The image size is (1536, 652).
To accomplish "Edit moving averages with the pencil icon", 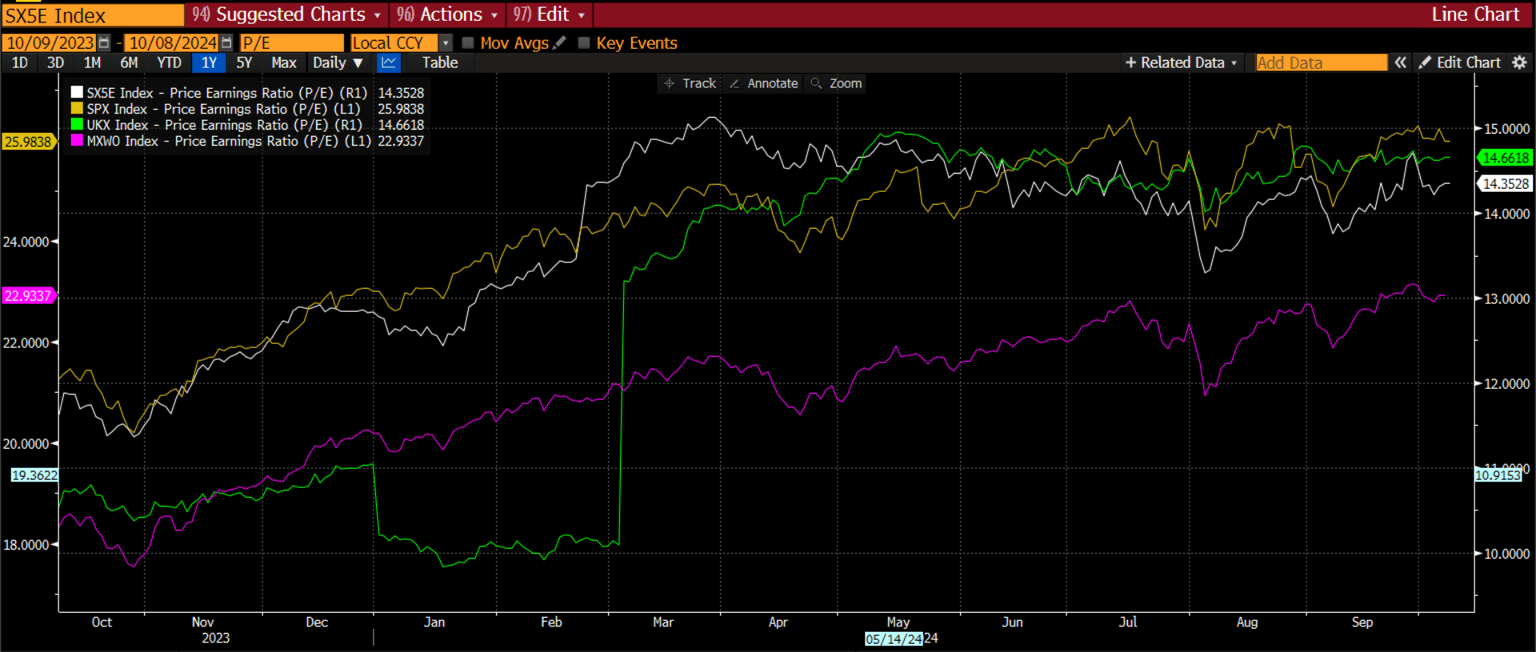I will pos(559,43).
